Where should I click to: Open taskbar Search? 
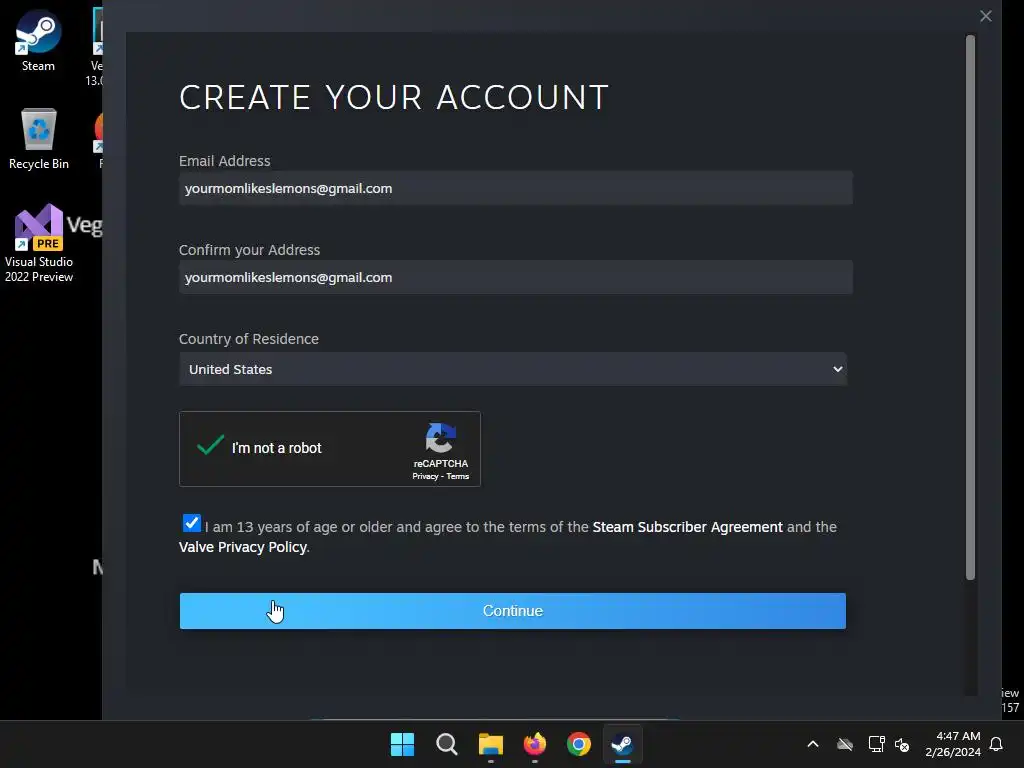click(447, 744)
